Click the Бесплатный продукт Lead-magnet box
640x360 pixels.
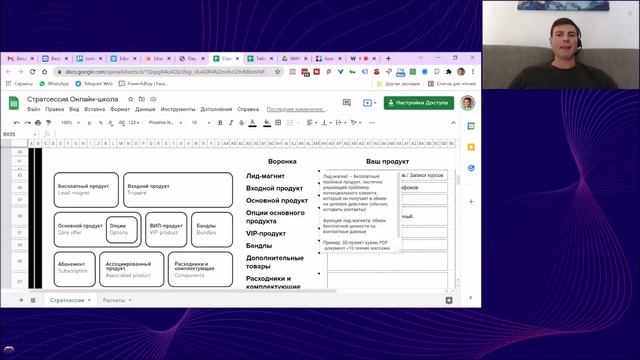point(86,189)
